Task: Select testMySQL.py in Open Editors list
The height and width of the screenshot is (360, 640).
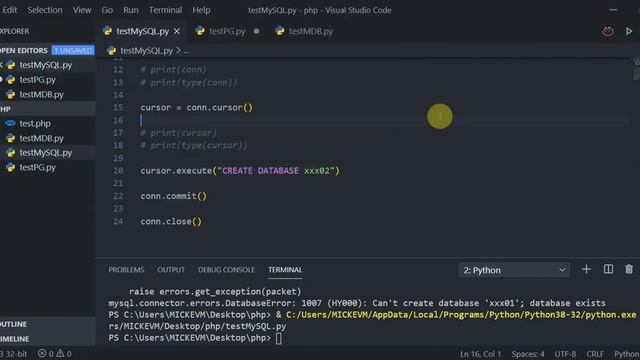Action: coord(46,65)
